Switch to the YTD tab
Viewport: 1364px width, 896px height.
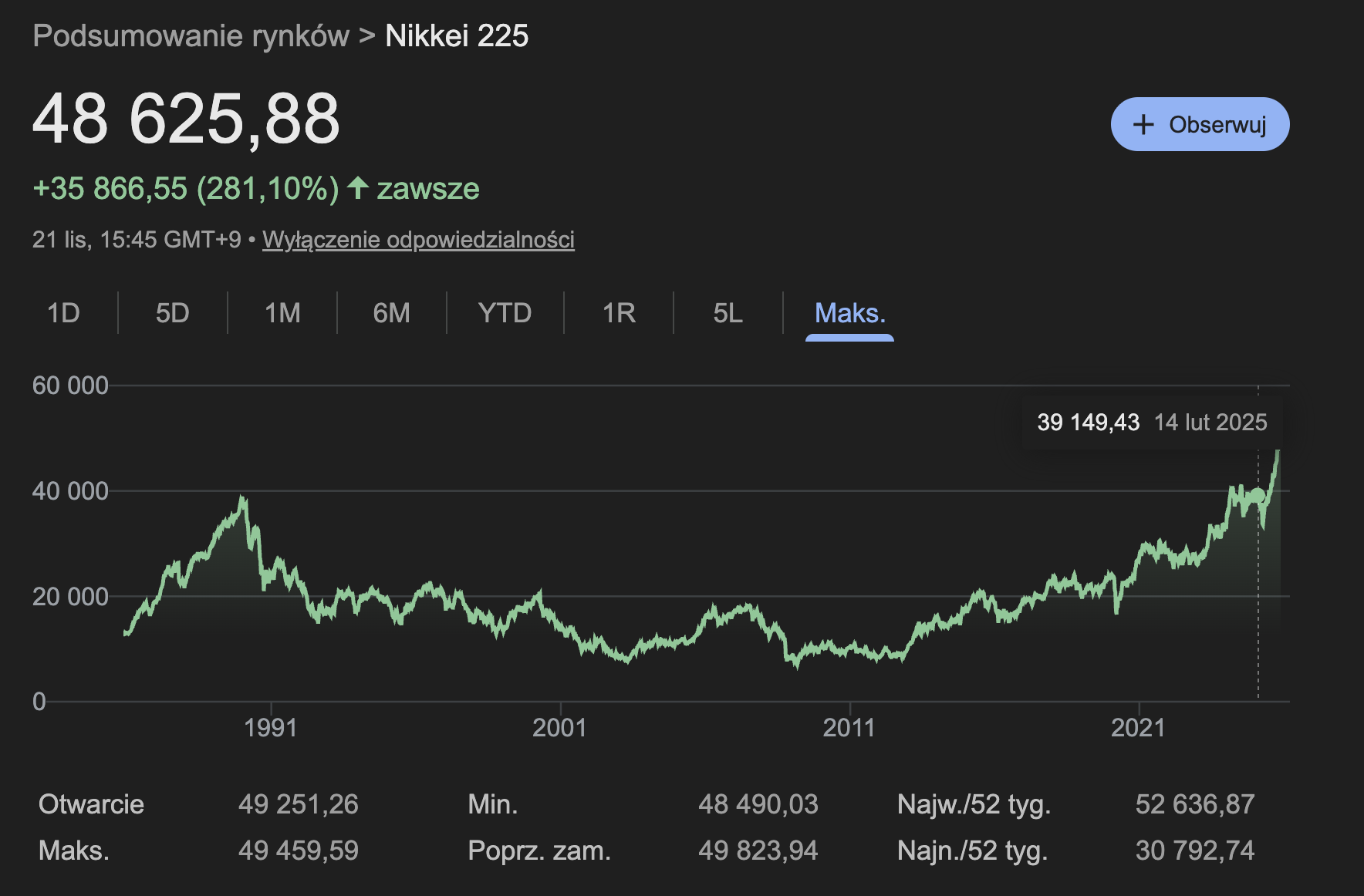click(505, 313)
